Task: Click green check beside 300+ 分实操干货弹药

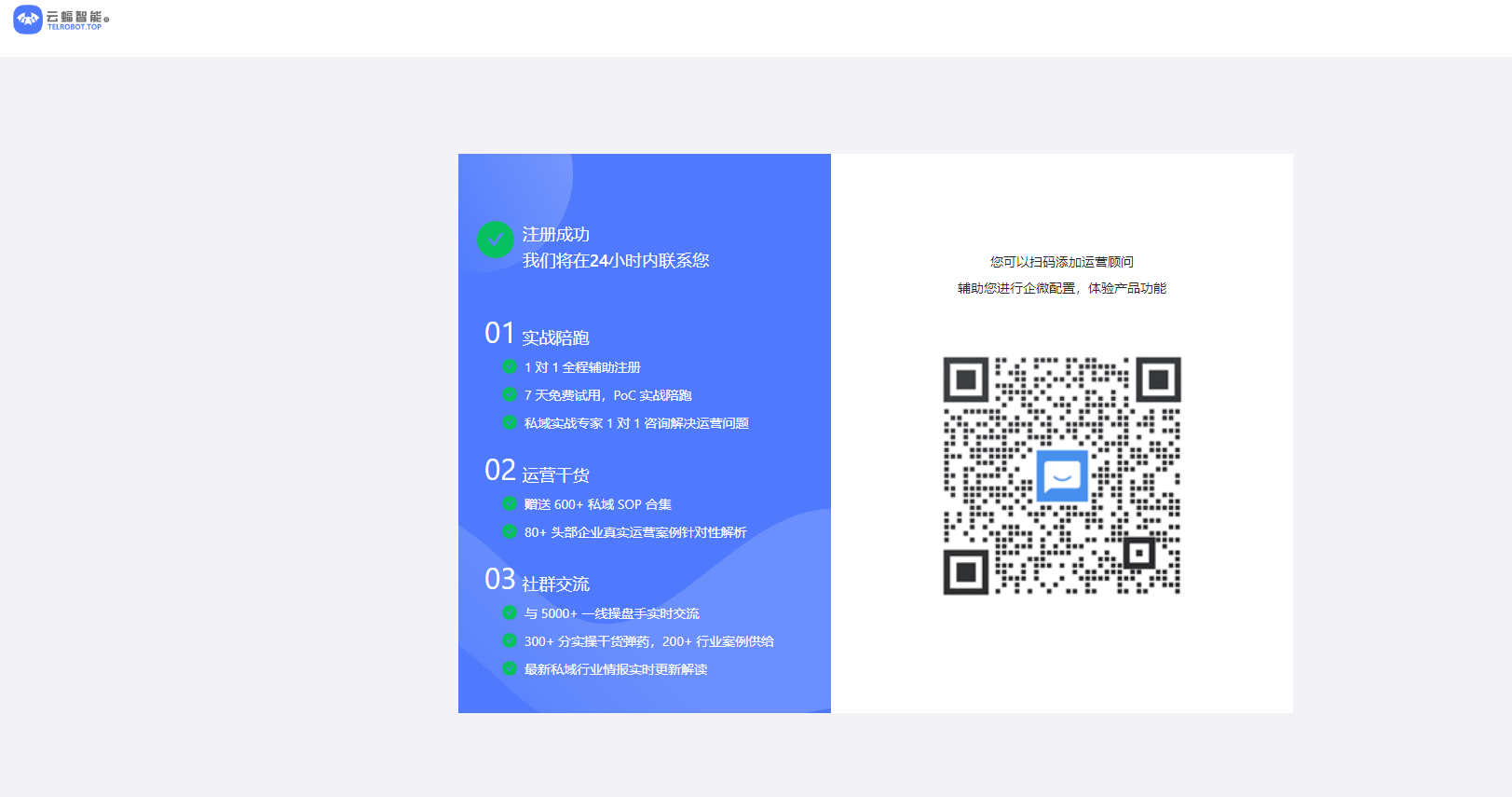Action: pos(510,640)
